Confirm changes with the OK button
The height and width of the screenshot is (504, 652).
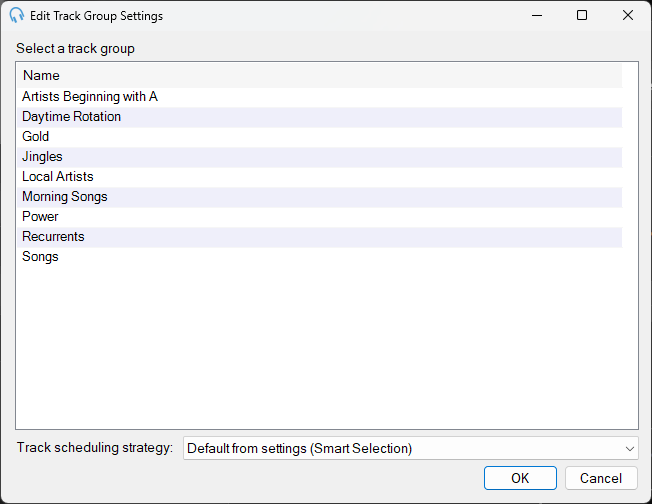[x=520, y=478]
